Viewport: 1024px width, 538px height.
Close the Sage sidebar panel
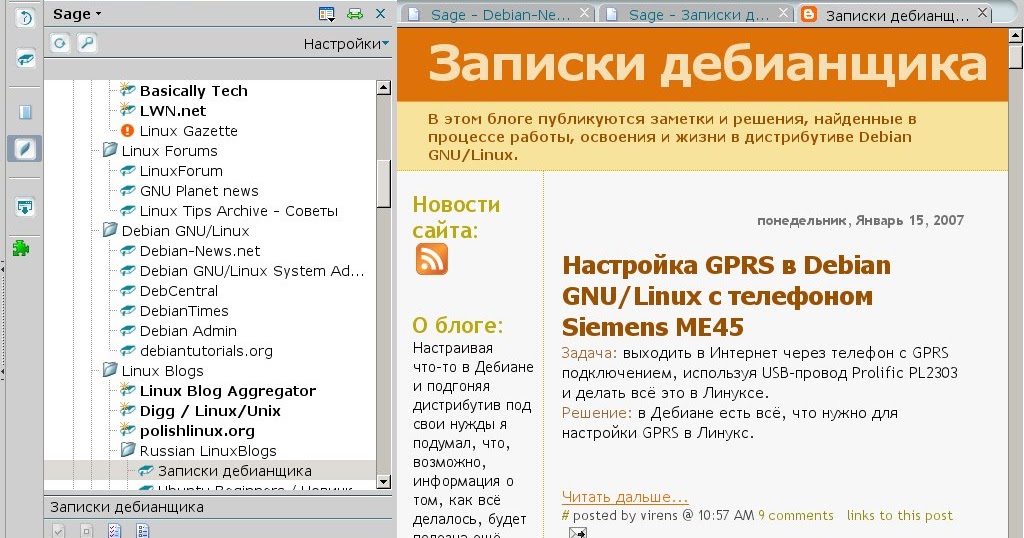click(x=380, y=14)
